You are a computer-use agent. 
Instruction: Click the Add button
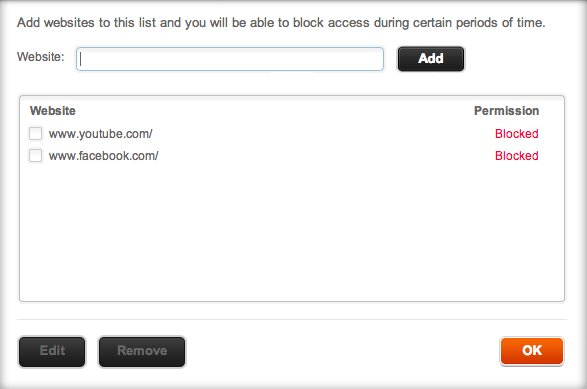coord(431,59)
